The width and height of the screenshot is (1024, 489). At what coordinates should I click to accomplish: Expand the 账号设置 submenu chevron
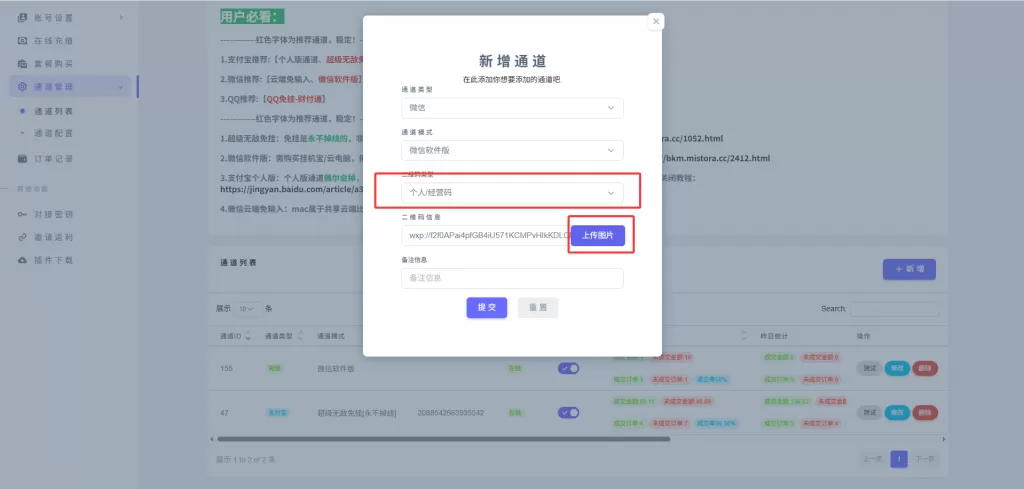(121, 18)
